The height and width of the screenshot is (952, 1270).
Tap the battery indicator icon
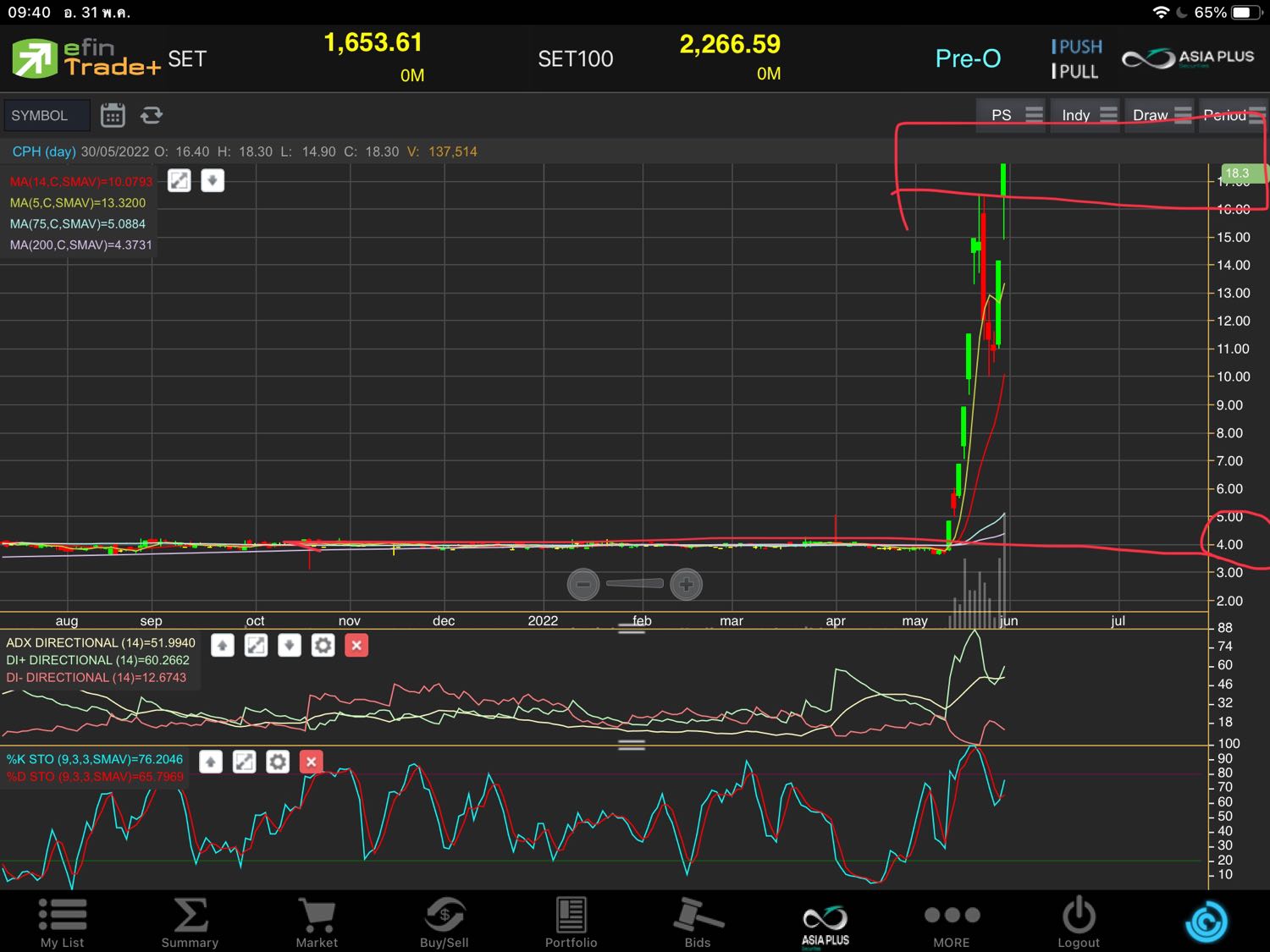pyautogui.click(x=1246, y=13)
